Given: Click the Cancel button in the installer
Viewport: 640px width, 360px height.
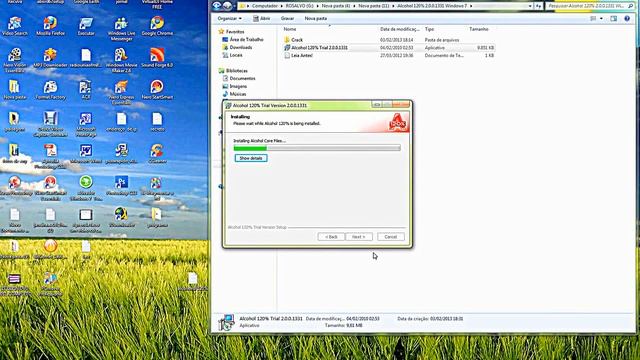Looking at the screenshot, I should pyautogui.click(x=391, y=237).
